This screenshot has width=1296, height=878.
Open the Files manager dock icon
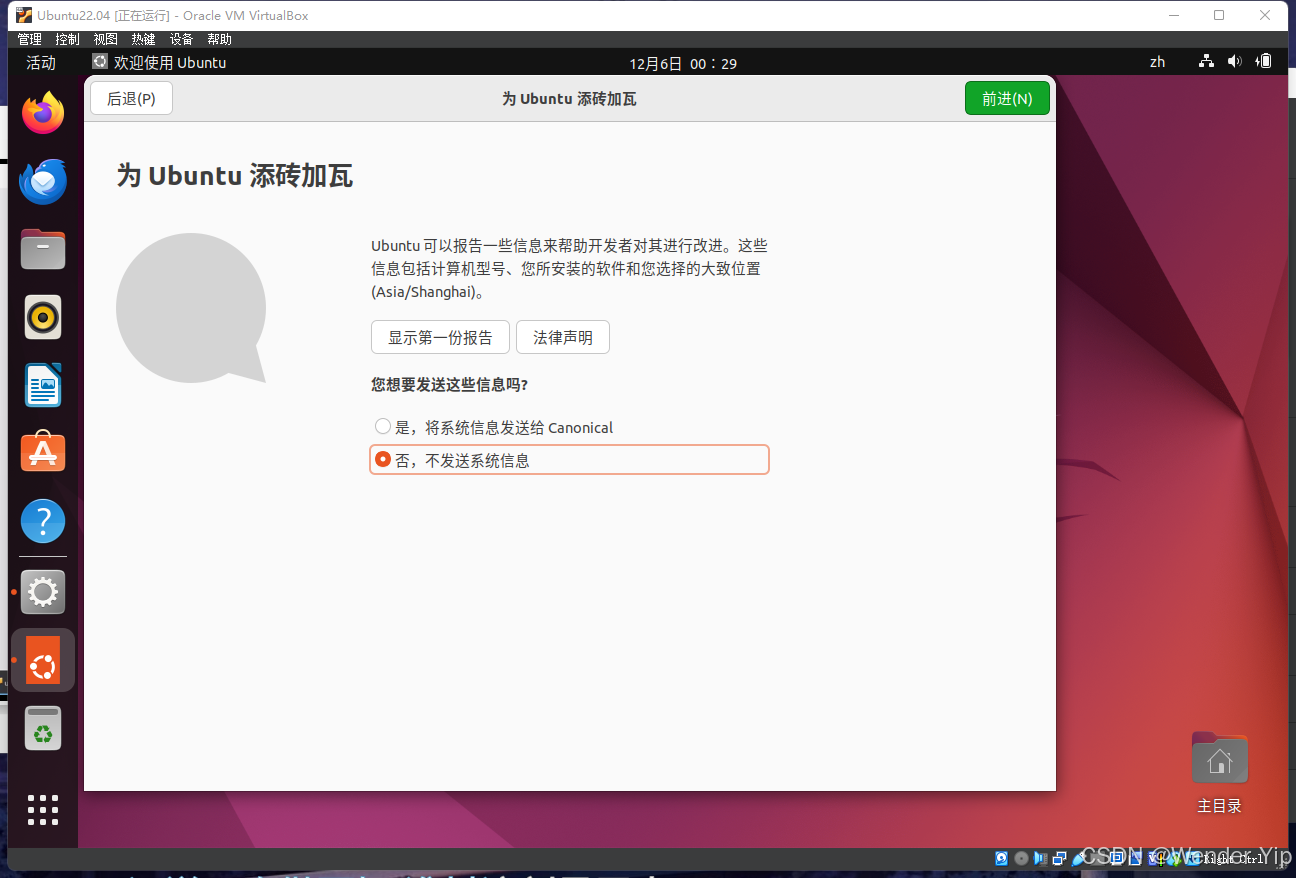coord(43,249)
